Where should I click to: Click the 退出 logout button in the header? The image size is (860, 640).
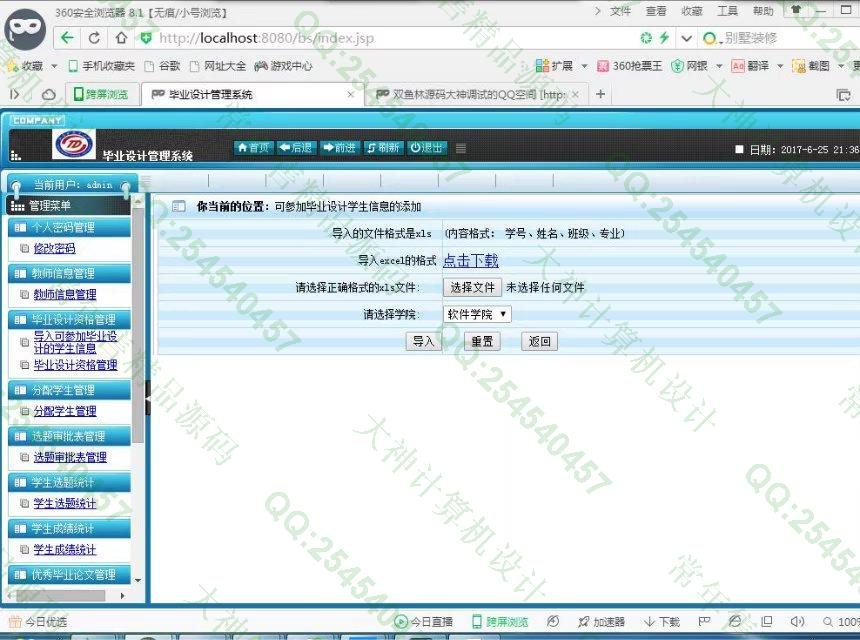[427, 147]
